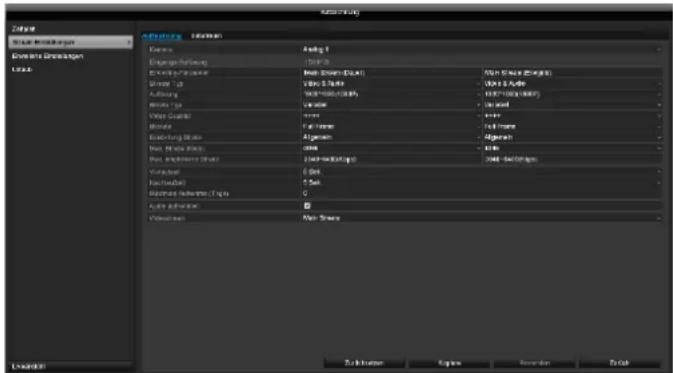Click the automatic-deletion days field showing 0
The height and width of the screenshot is (373, 673).
pos(481,194)
